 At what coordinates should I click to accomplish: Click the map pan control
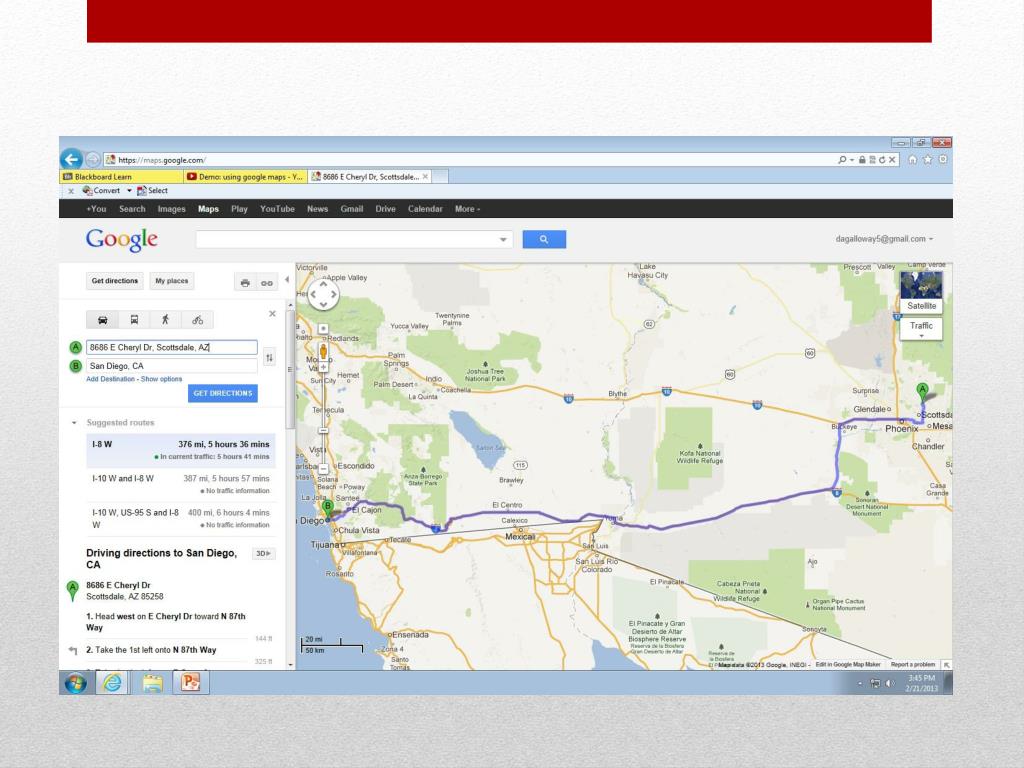tap(323, 295)
